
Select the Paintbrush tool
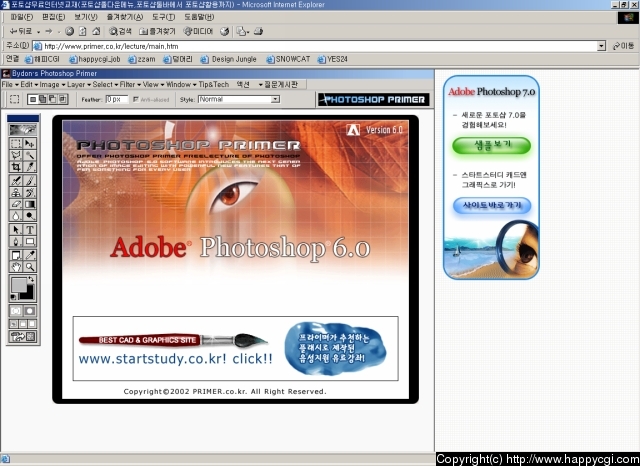[x=29, y=181]
